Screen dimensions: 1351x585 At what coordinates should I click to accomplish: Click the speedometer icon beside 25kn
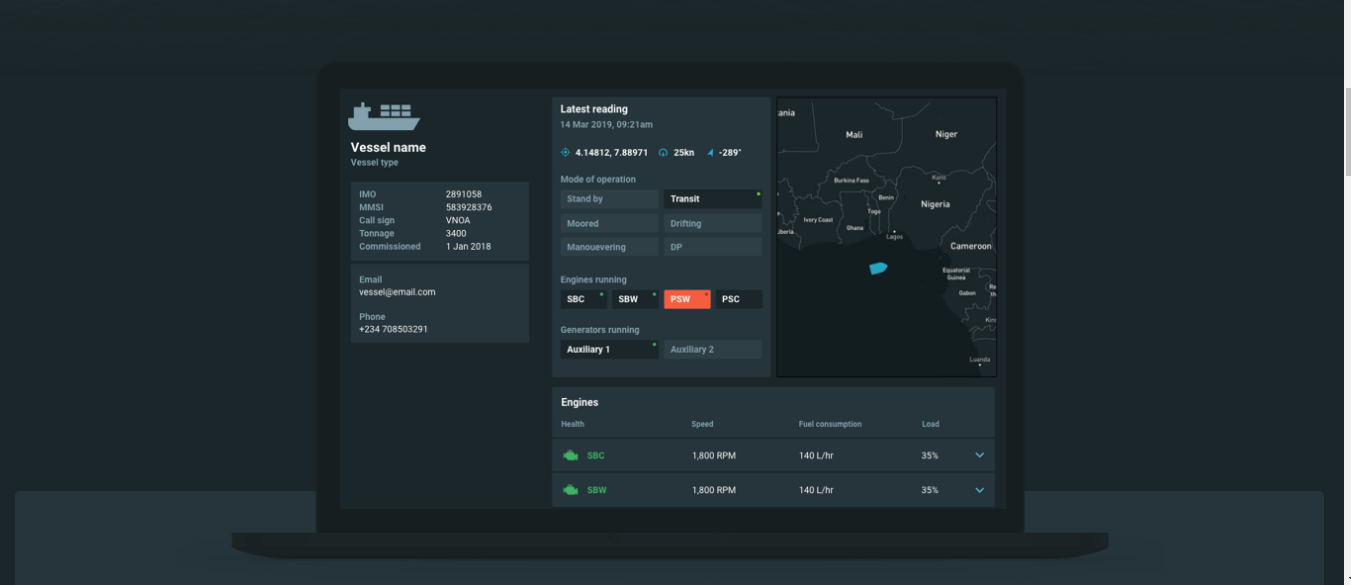662,153
